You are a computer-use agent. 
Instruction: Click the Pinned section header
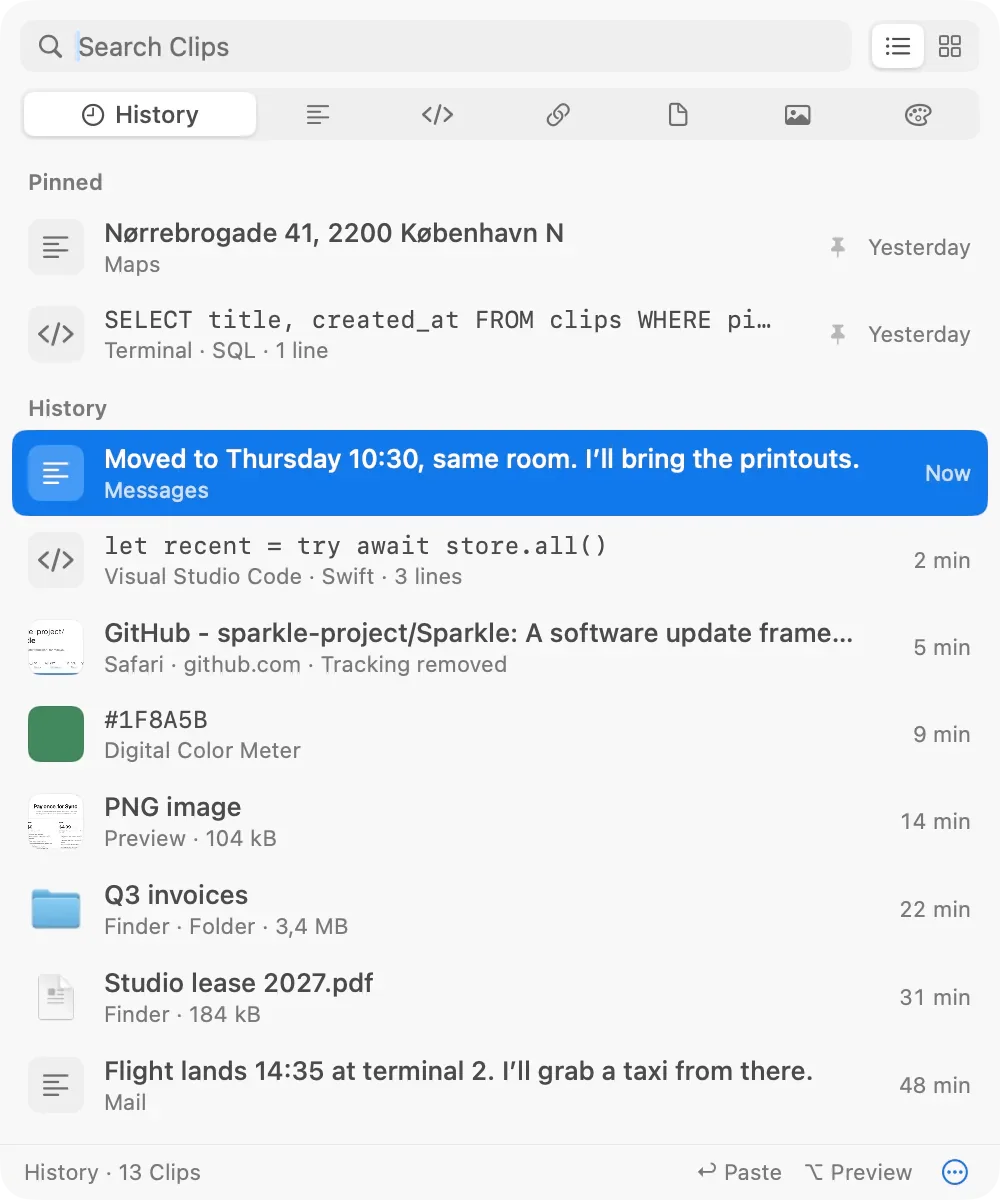click(65, 182)
